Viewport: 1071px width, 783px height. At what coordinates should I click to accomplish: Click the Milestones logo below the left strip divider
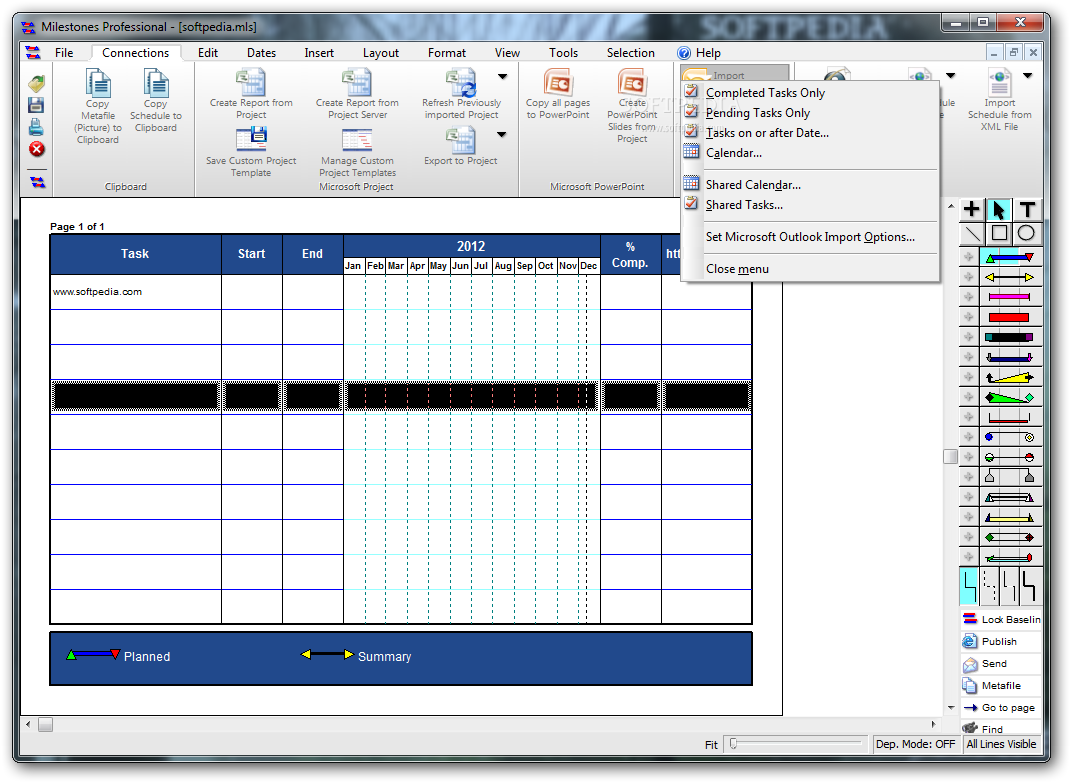(x=37, y=182)
